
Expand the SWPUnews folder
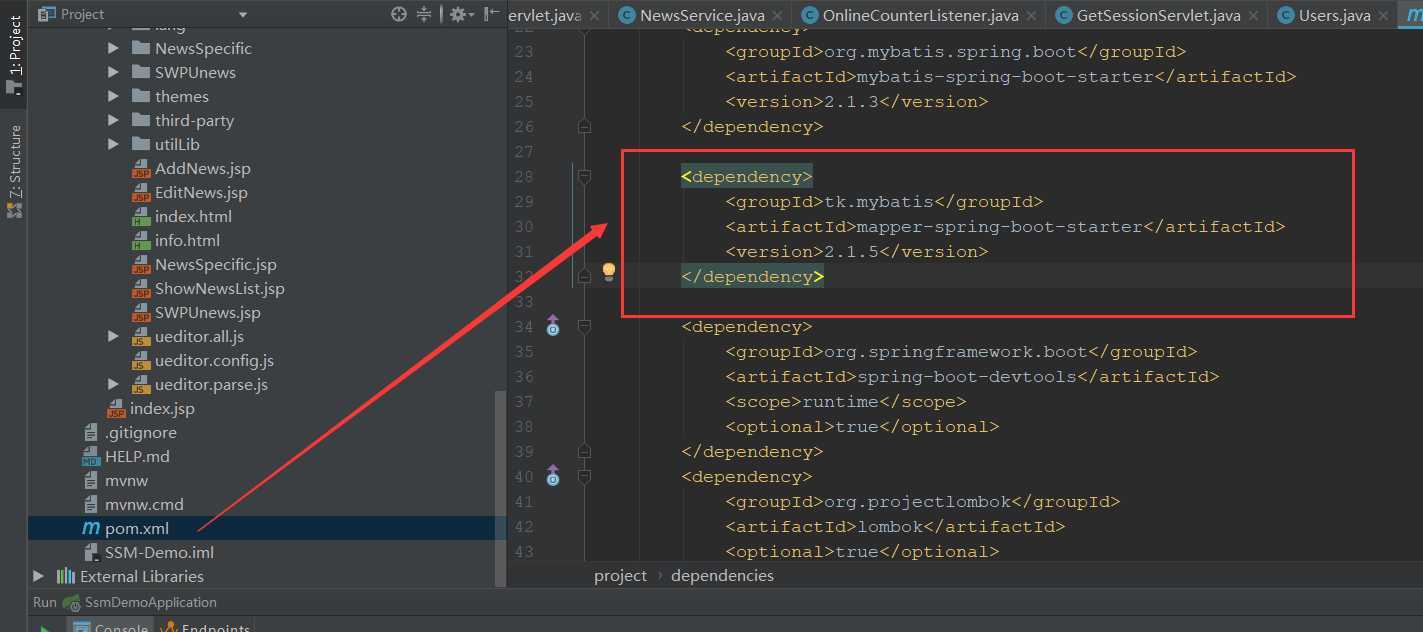[113, 72]
